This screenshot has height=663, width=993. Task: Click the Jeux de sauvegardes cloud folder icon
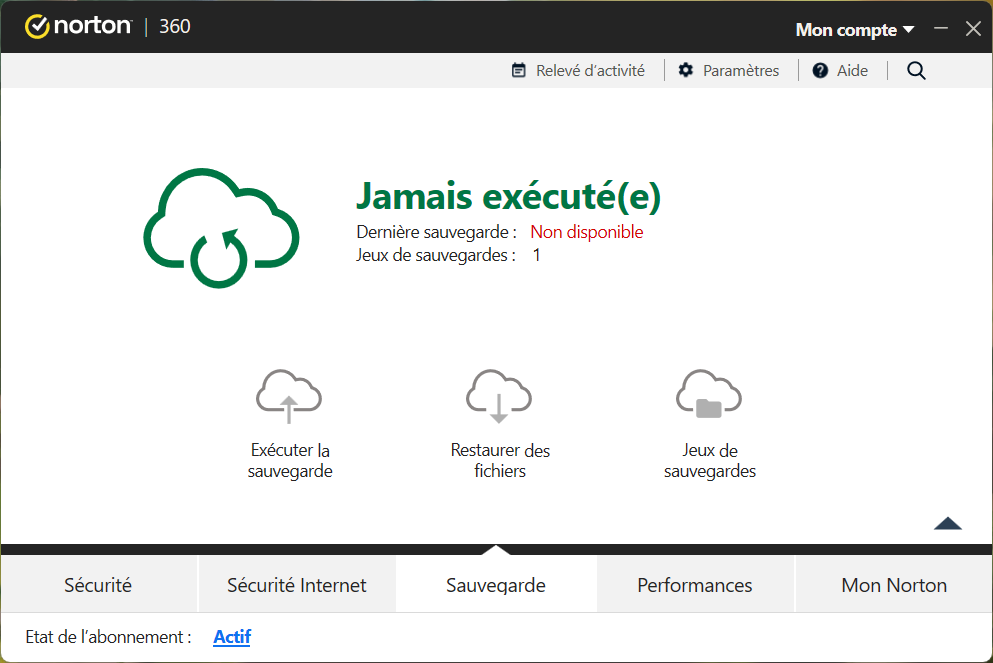click(x=709, y=395)
